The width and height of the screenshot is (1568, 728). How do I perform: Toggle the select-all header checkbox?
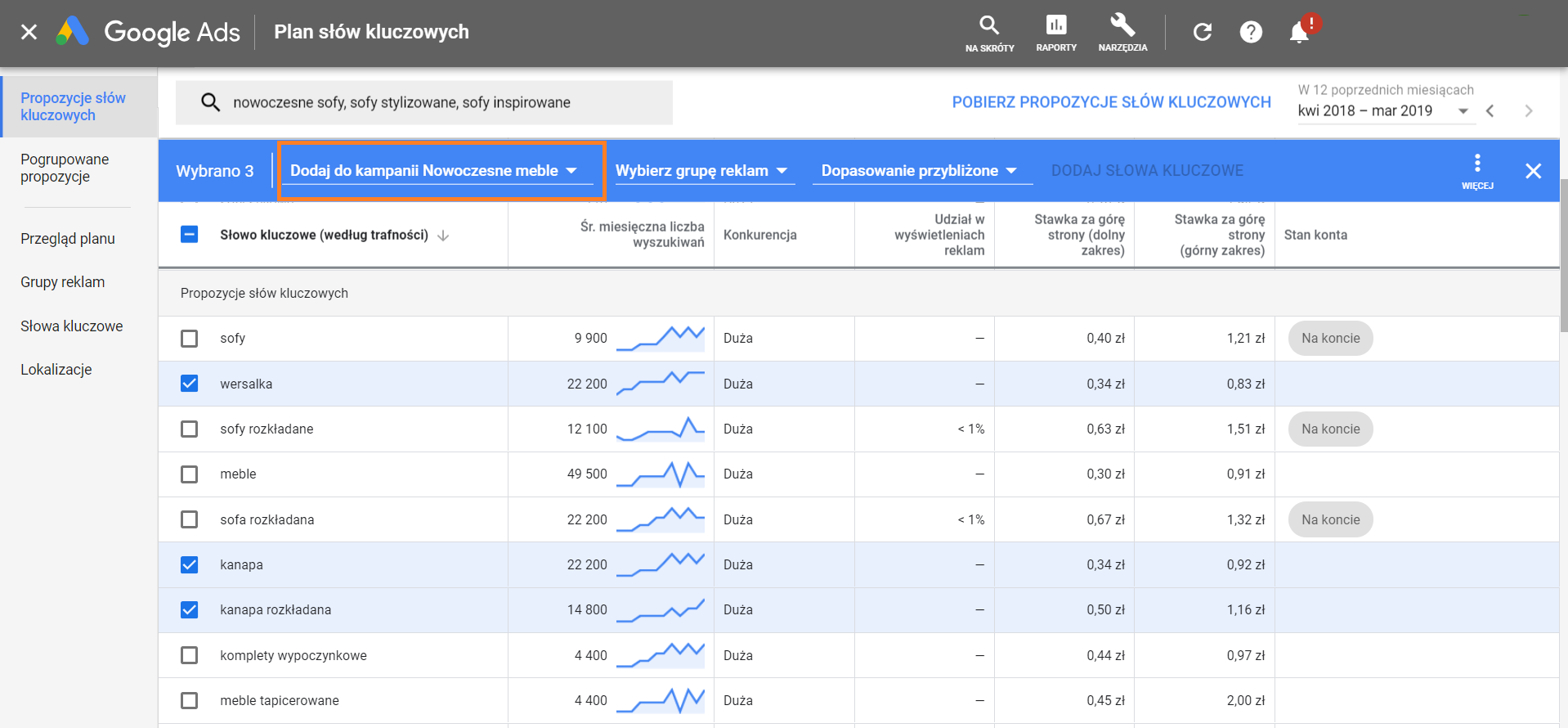189,235
